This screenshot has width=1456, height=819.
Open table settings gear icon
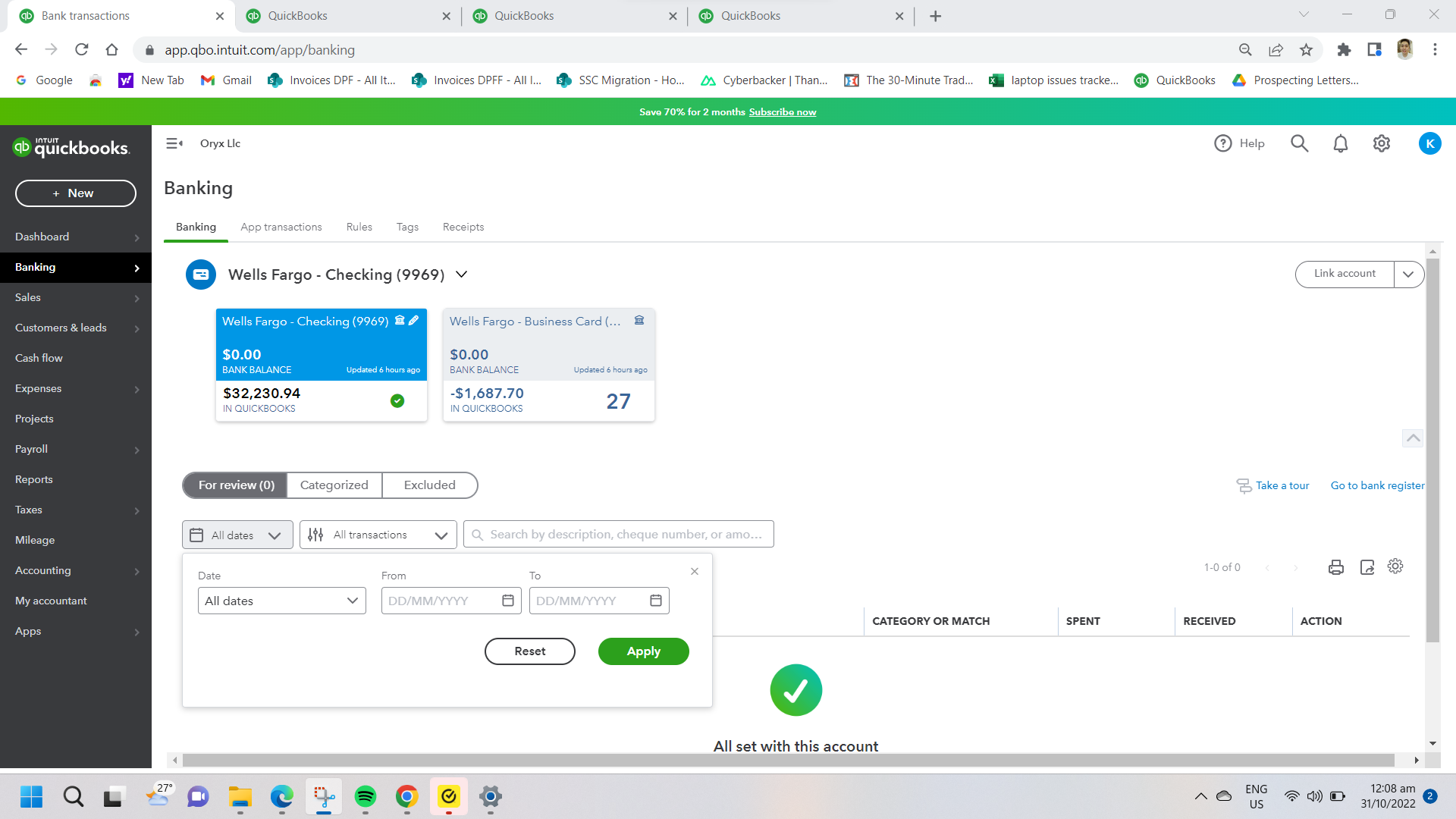(x=1395, y=566)
